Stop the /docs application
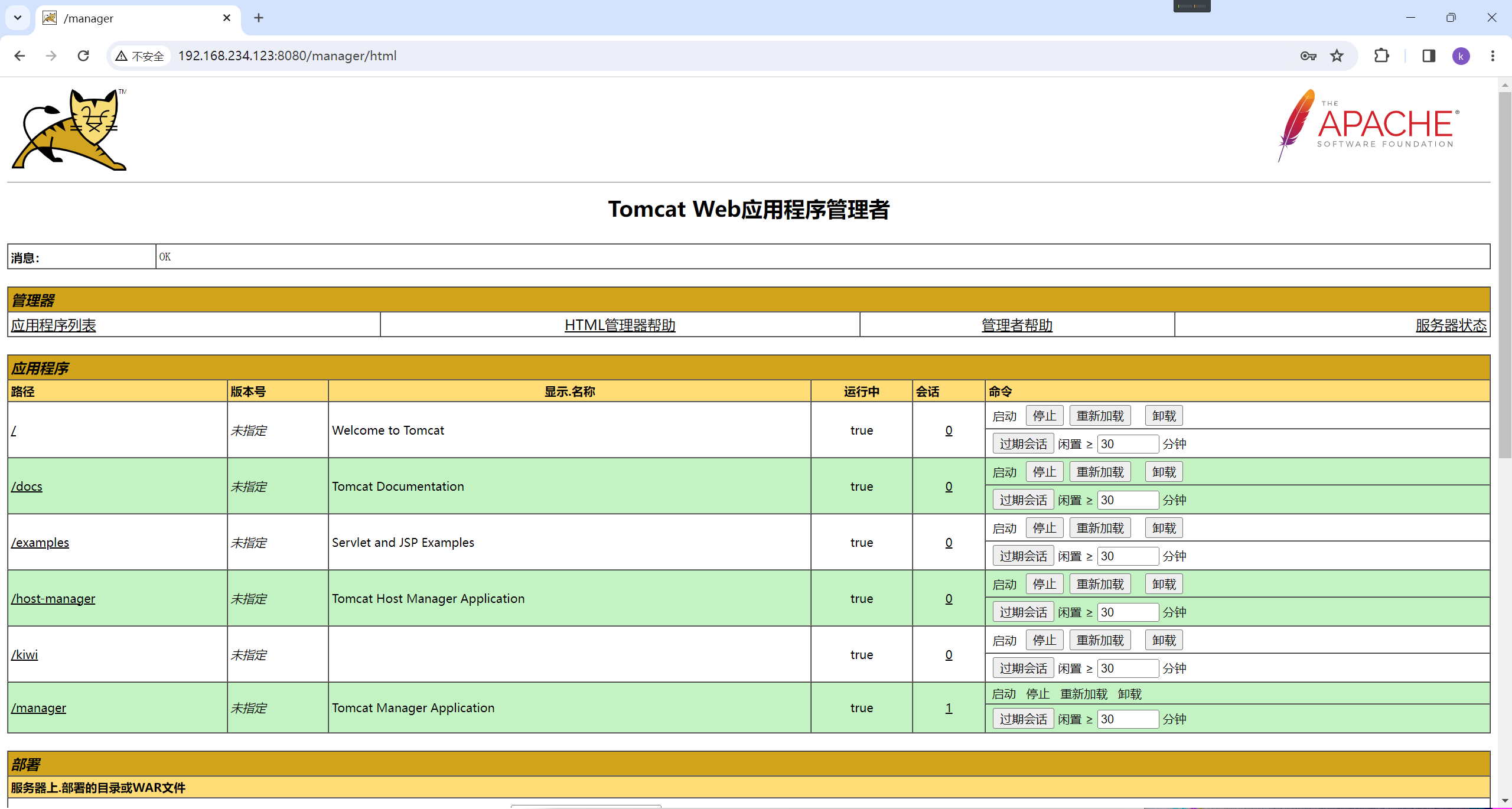Viewport: 1512px width, 809px height. 1044,472
